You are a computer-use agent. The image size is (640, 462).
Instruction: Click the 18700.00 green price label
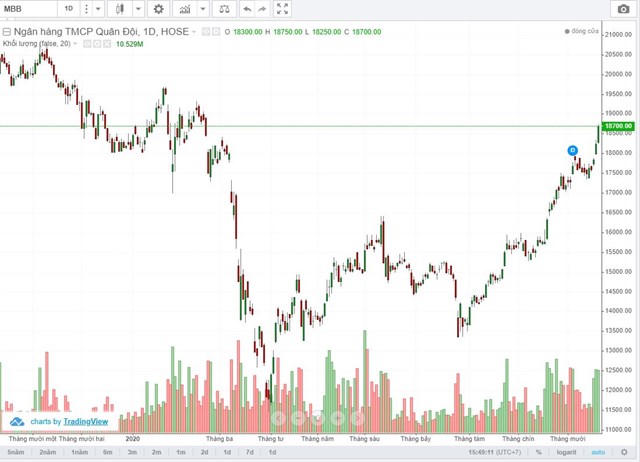618,126
